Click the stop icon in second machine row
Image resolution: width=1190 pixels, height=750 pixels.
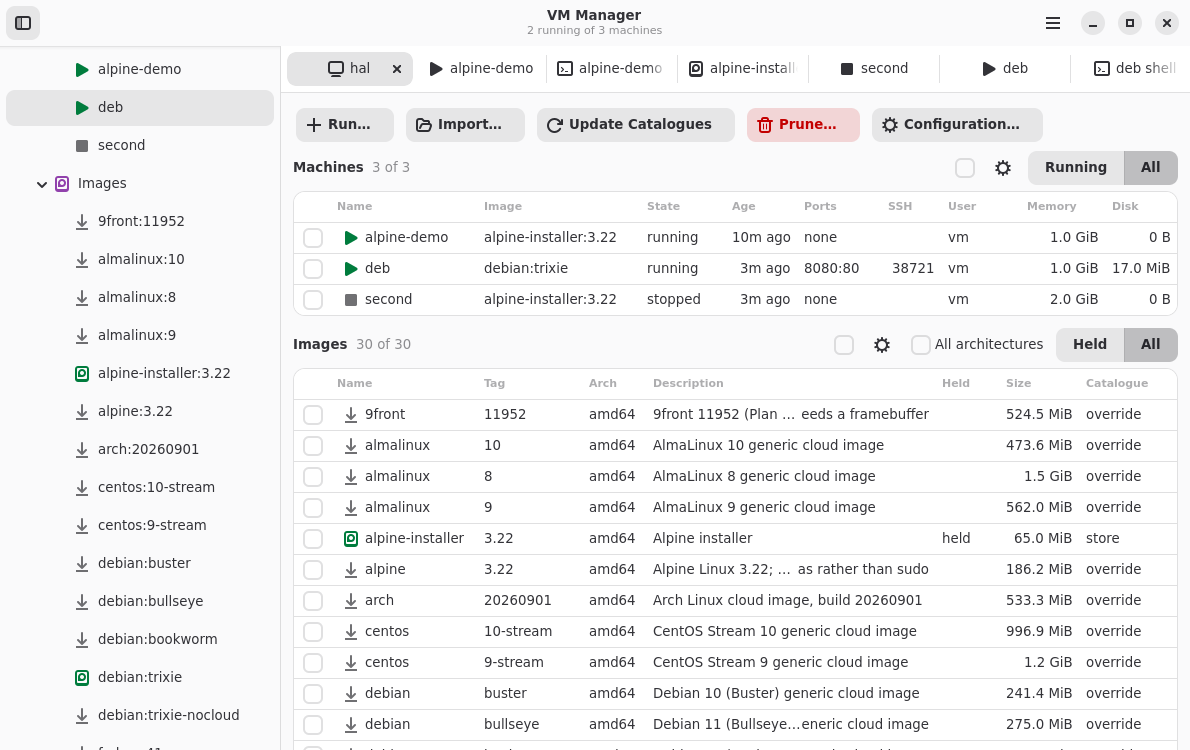[351, 300]
